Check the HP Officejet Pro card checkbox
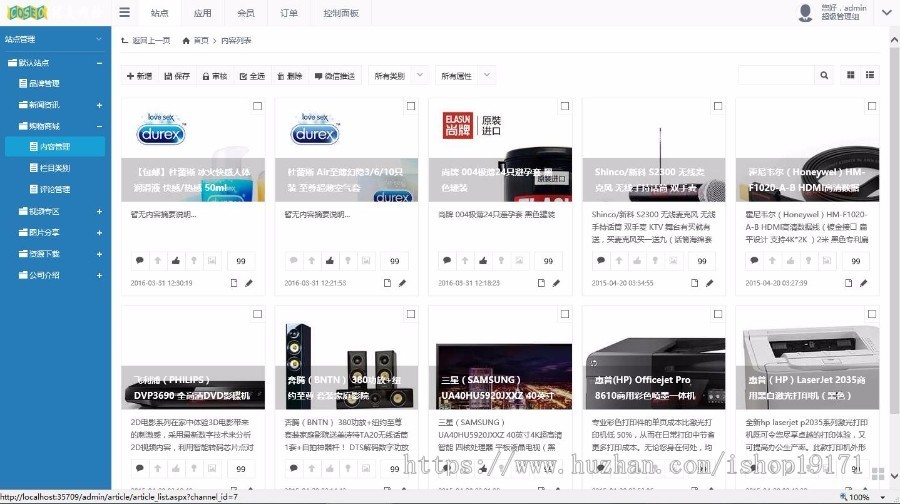This screenshot has height=504, width=900. (x=718, y=314)
